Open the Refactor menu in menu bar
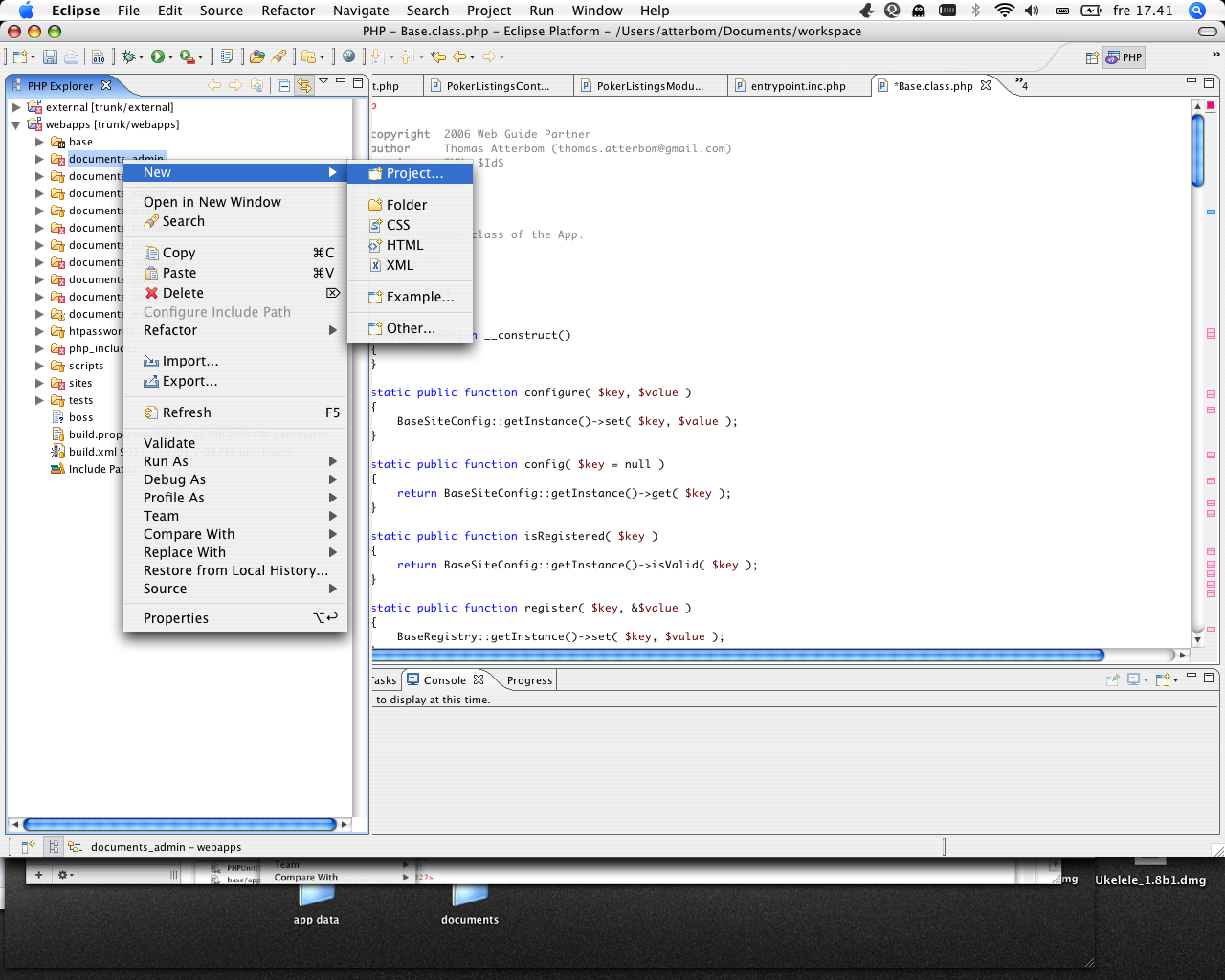 (288, 11)
